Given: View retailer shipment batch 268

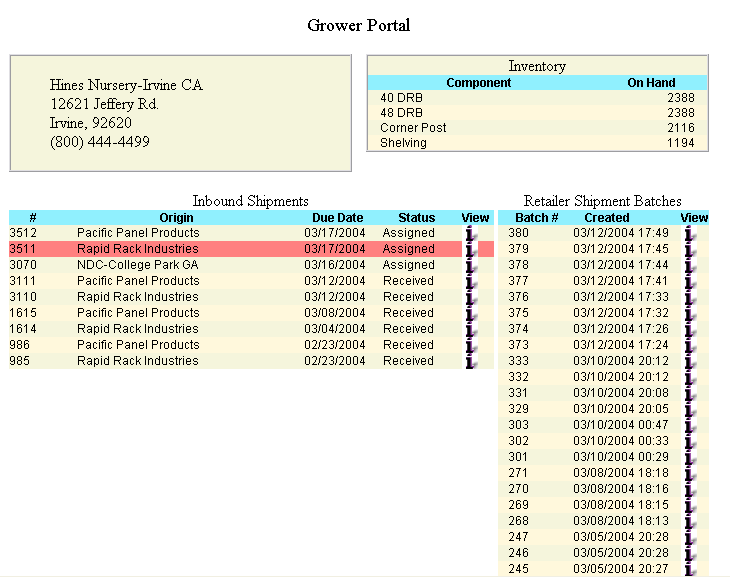Looking at the screenshot, I should pos(690,521).
